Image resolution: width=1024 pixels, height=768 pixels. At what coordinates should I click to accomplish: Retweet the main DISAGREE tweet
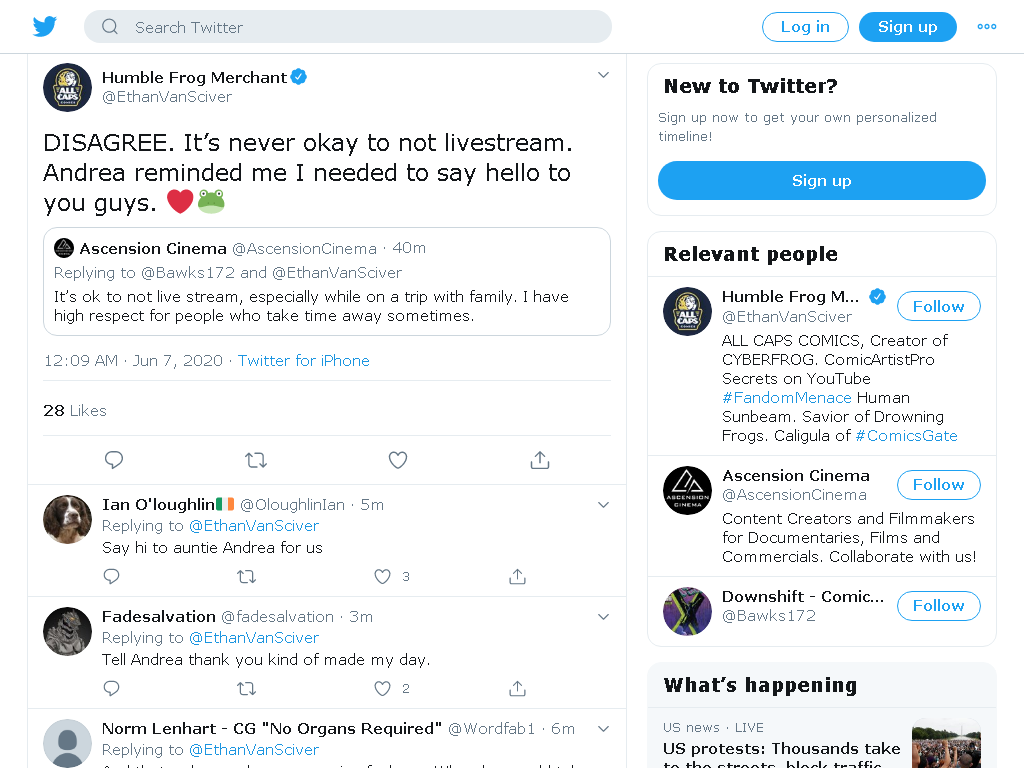256,460
